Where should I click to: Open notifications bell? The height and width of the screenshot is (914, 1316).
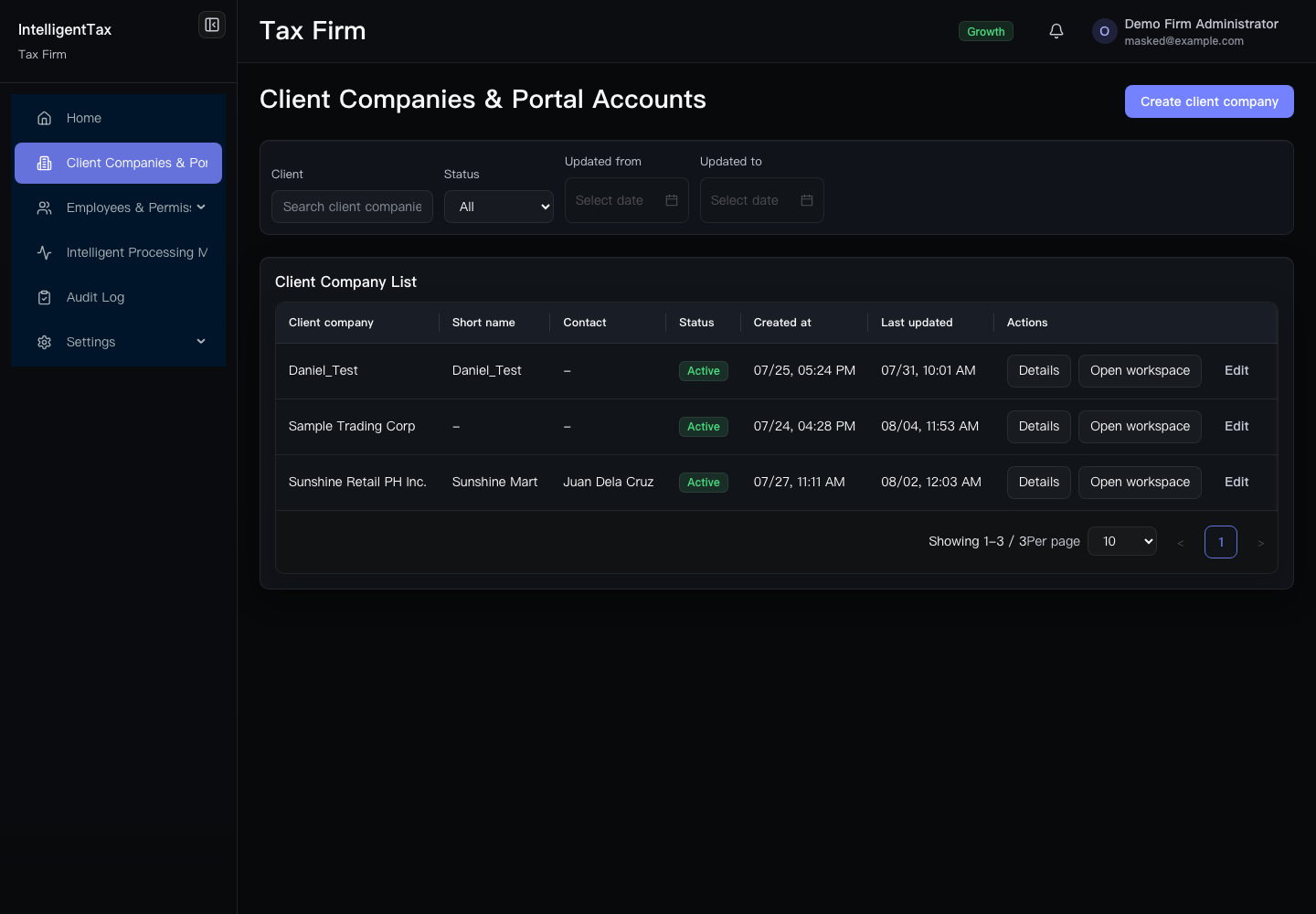1056,31
